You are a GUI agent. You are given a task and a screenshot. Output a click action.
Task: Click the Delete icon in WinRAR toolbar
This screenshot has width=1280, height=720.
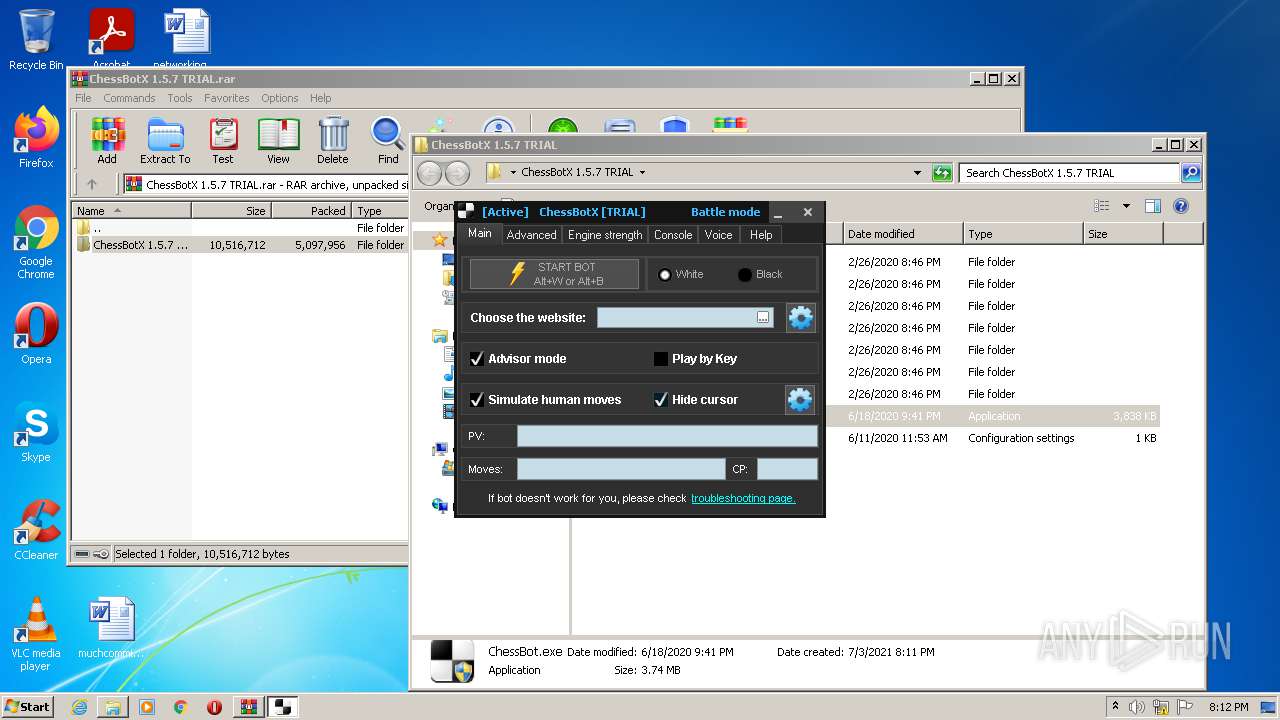coord(333,140)
